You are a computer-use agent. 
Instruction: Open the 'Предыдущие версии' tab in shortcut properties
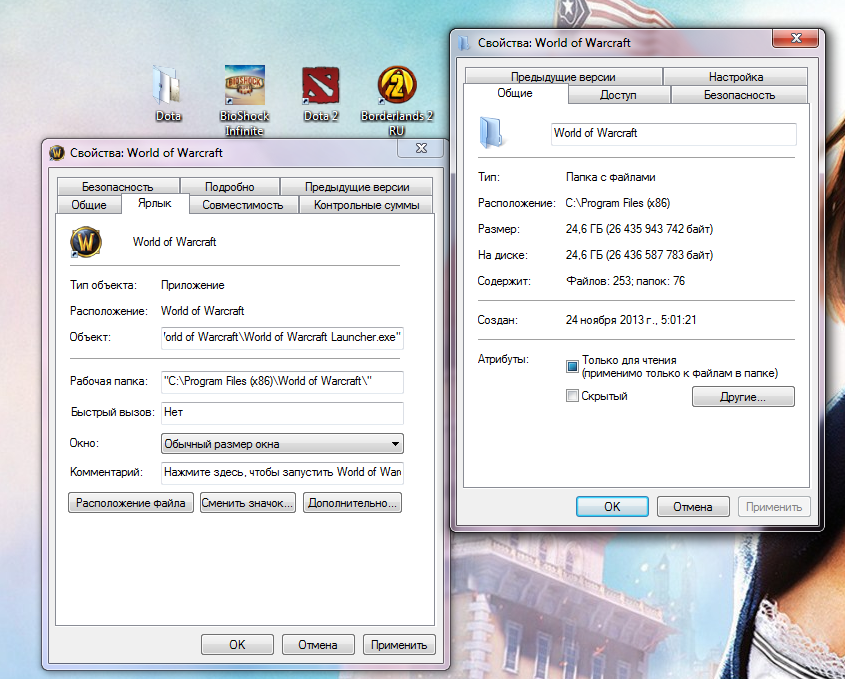(x=357, y=186)
